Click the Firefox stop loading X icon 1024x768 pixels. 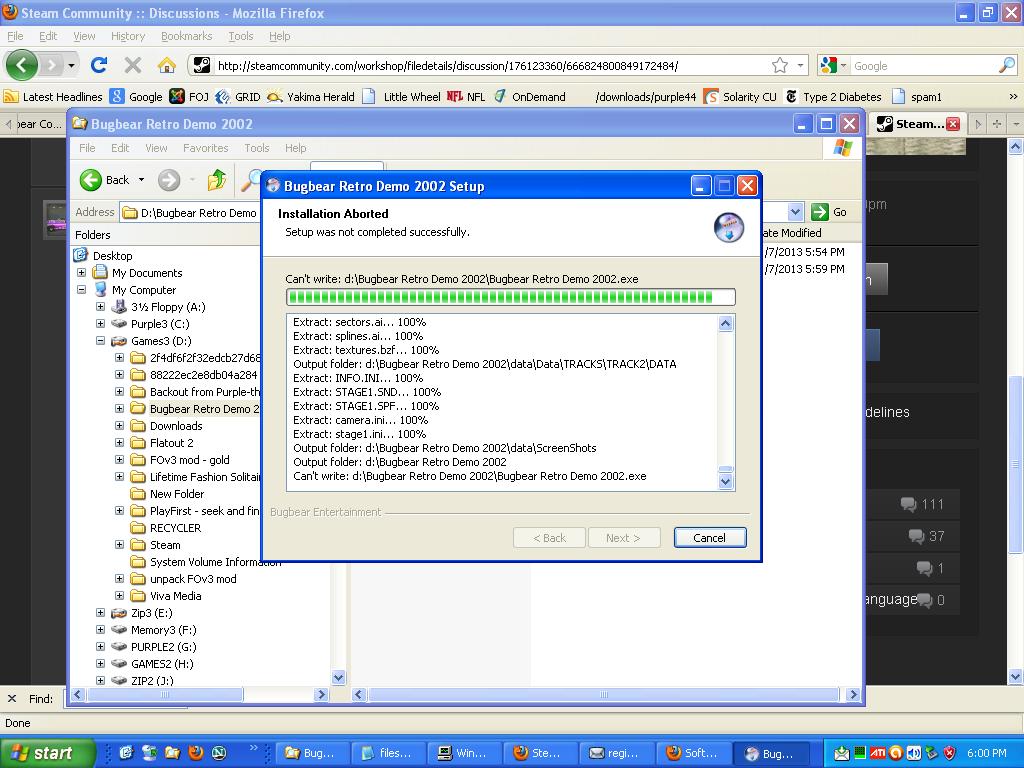point(133,65)
